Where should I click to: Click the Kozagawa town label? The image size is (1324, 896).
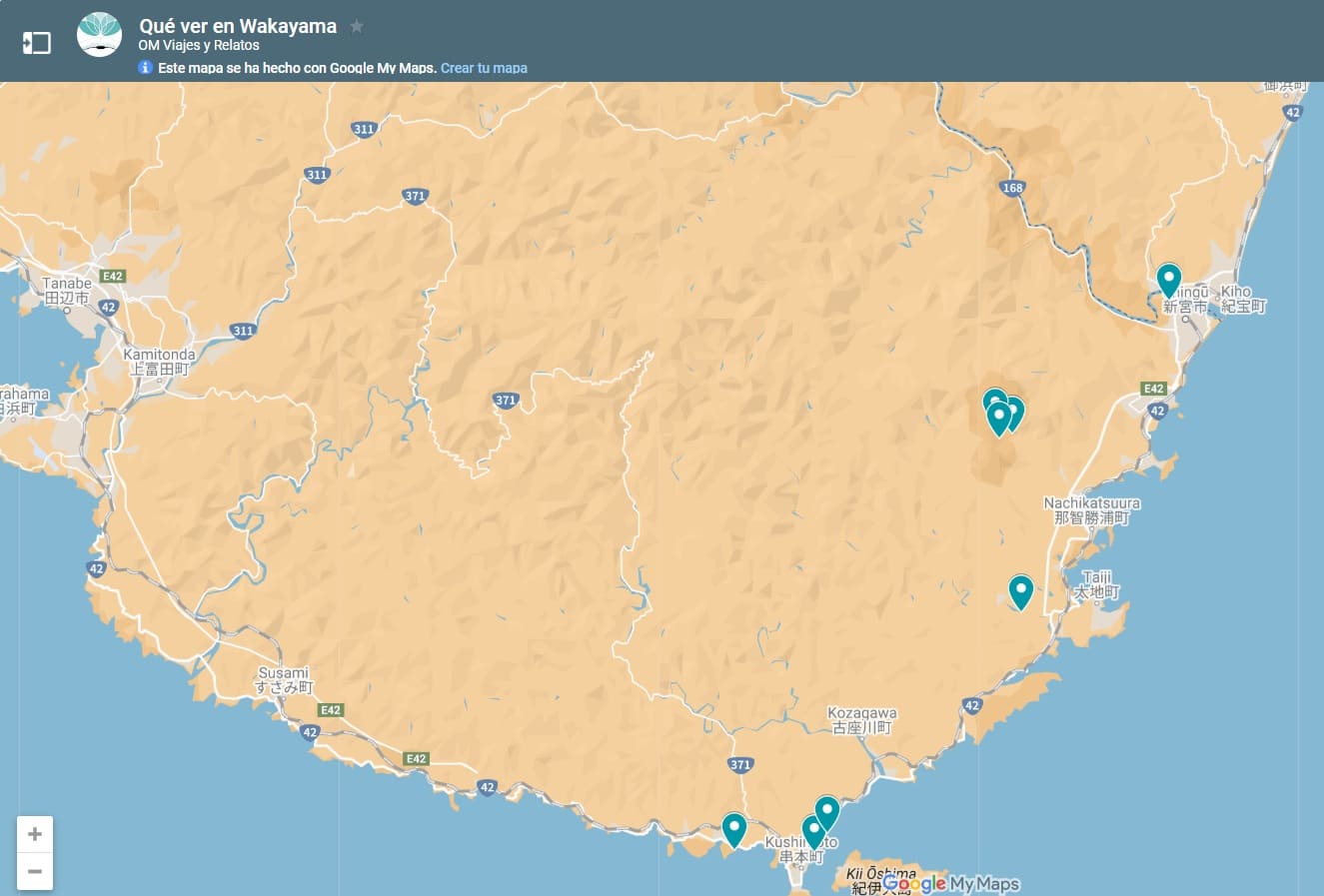[x=862, y=720]
